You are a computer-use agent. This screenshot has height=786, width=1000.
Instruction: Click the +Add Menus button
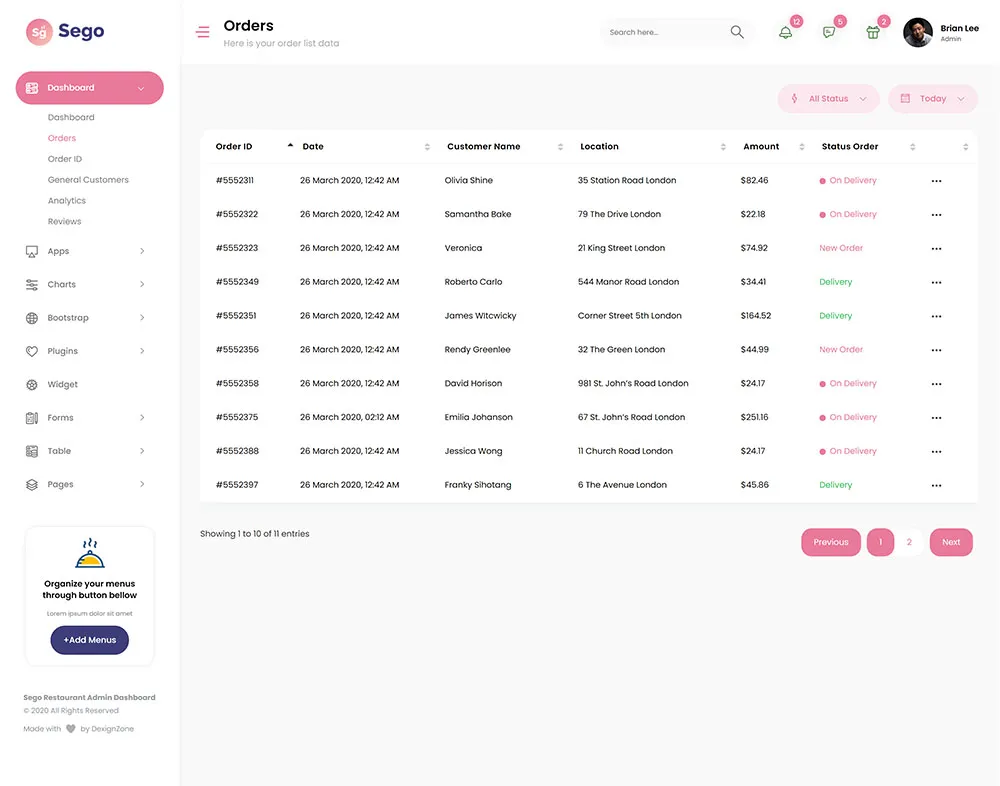89,640
